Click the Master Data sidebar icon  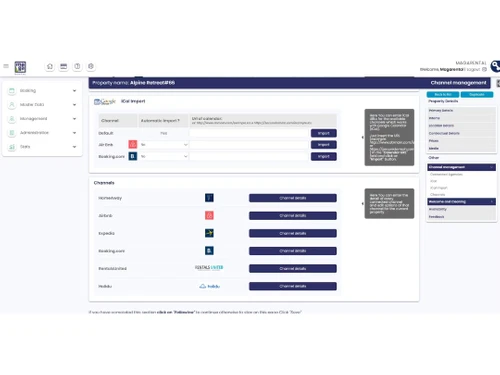click(x=12, y=105)
